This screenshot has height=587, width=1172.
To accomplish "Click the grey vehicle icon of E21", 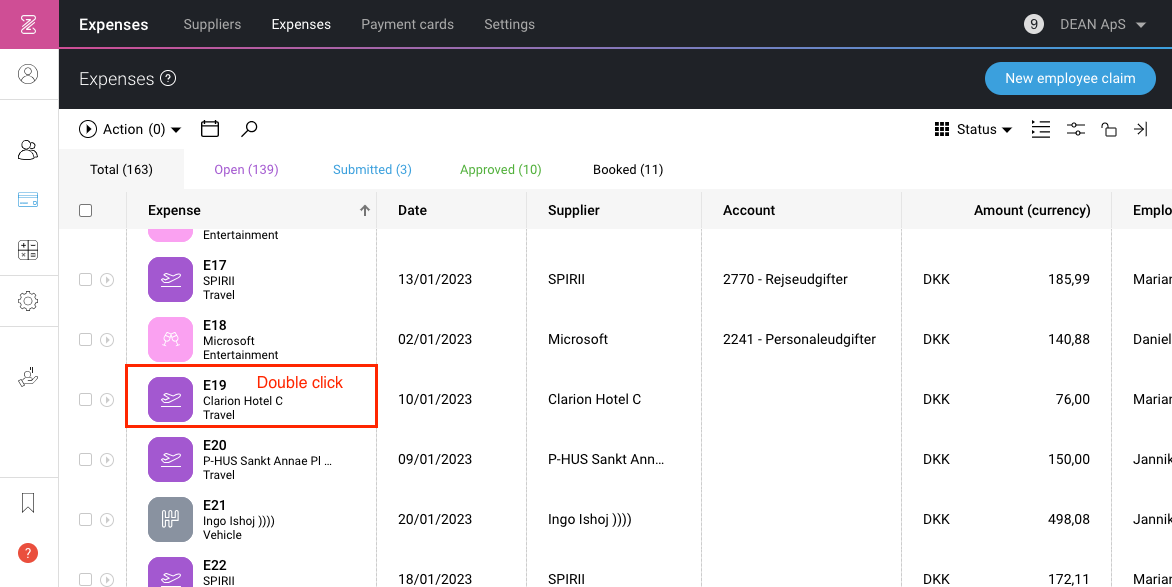I will point(170,520).
